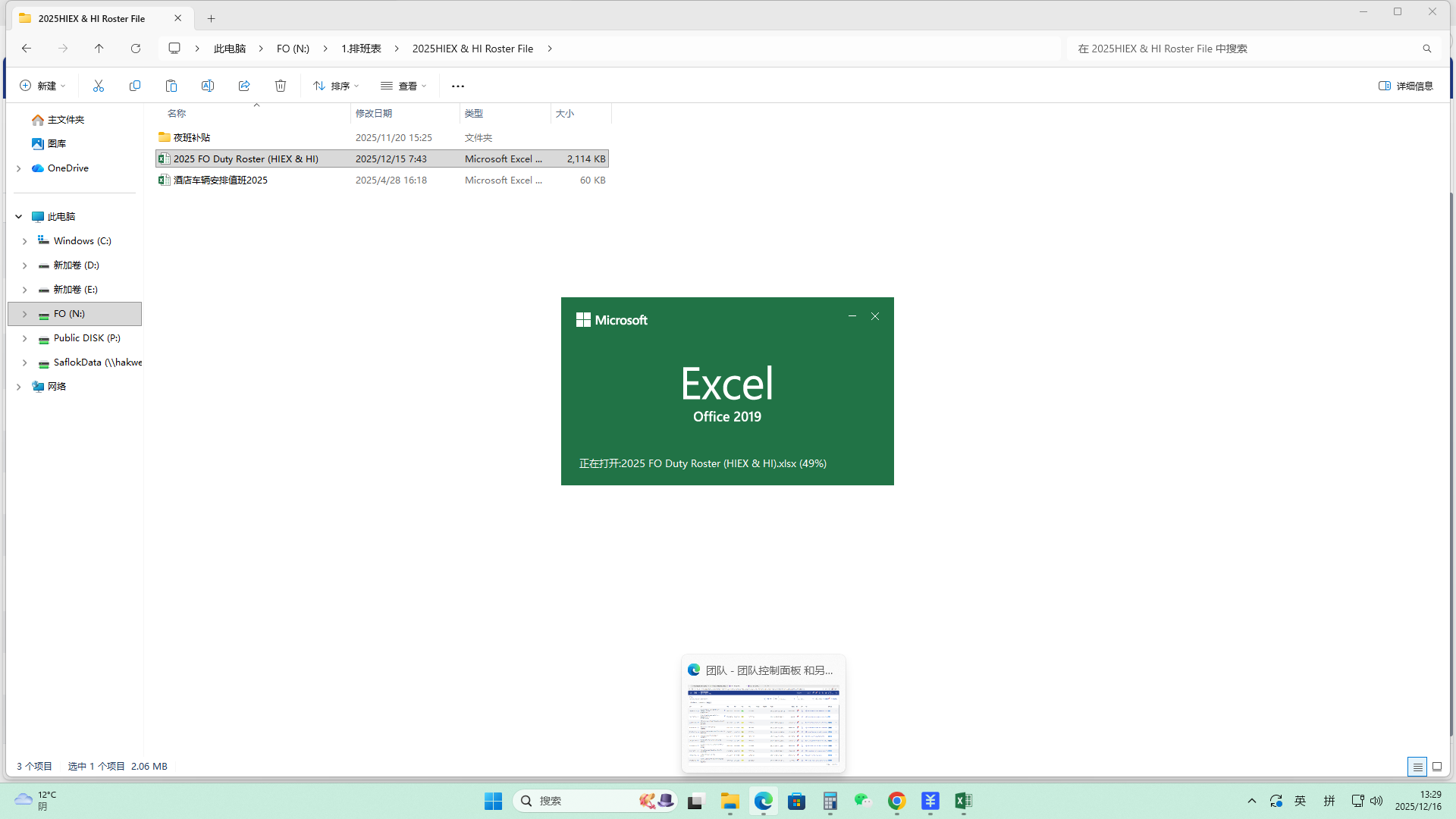The height and width of the screenshot is (819, 1456).
Task: Click the Rename icon in toolbar
Action: click(x=208, y=86)
